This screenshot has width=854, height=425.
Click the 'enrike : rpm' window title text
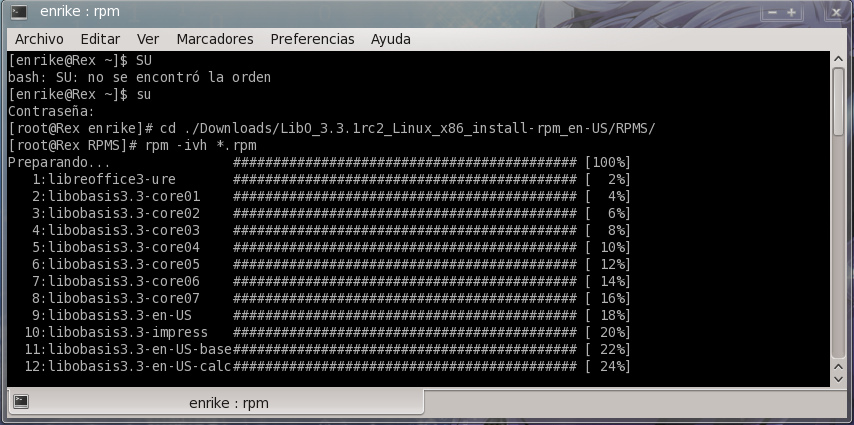coord(80,11)
